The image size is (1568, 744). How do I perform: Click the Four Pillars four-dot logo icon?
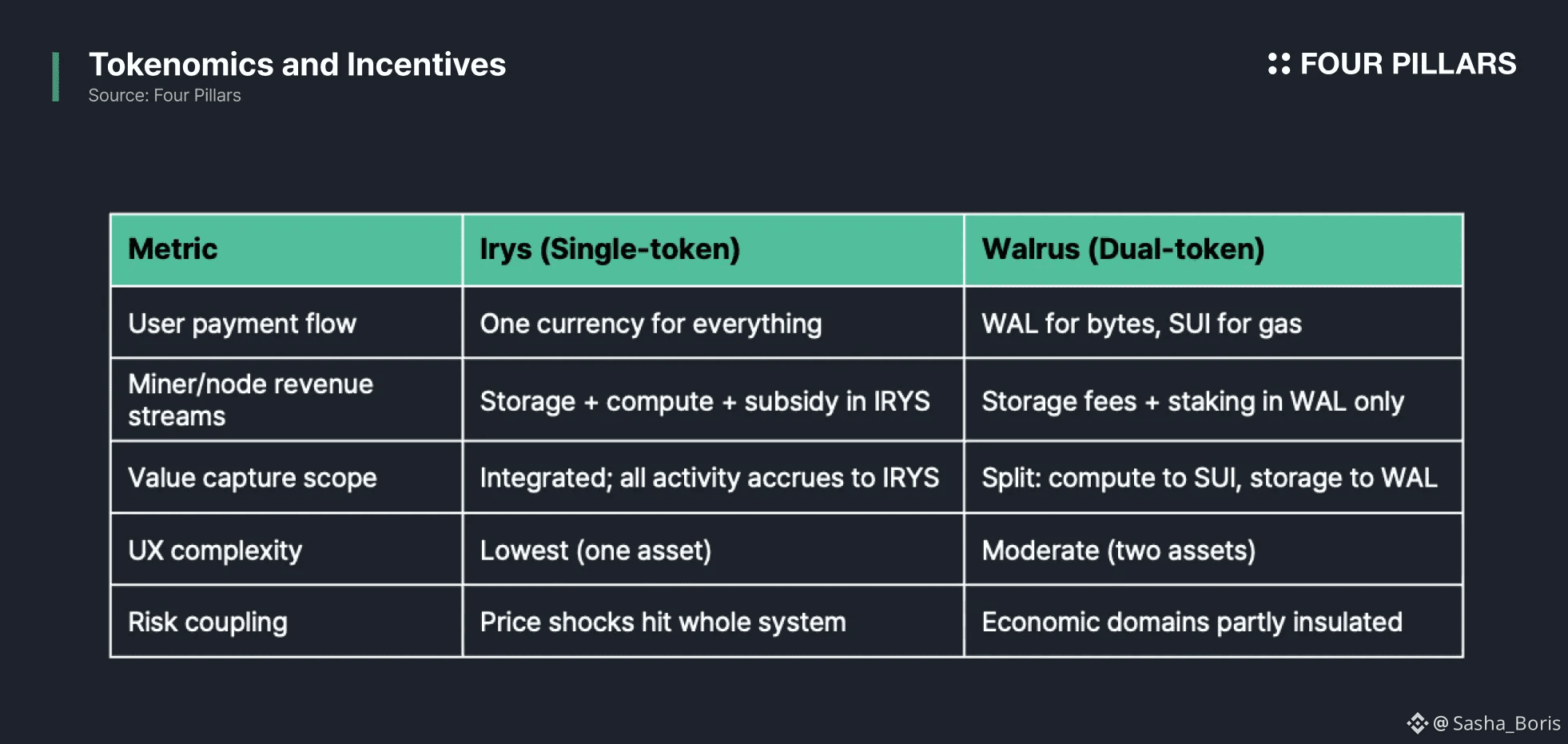(x=1279, y=64)
